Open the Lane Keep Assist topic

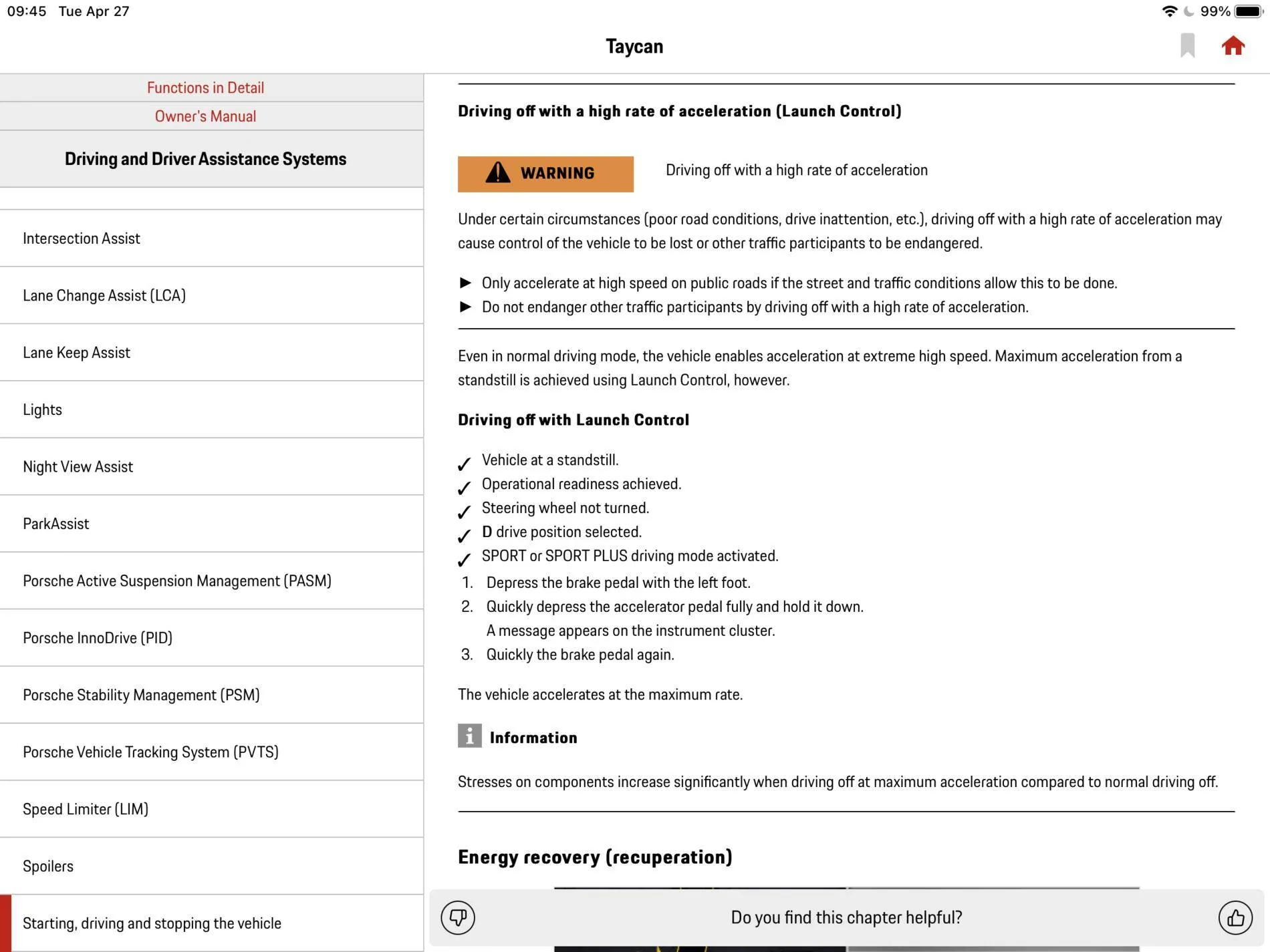[x=212, y=353]
